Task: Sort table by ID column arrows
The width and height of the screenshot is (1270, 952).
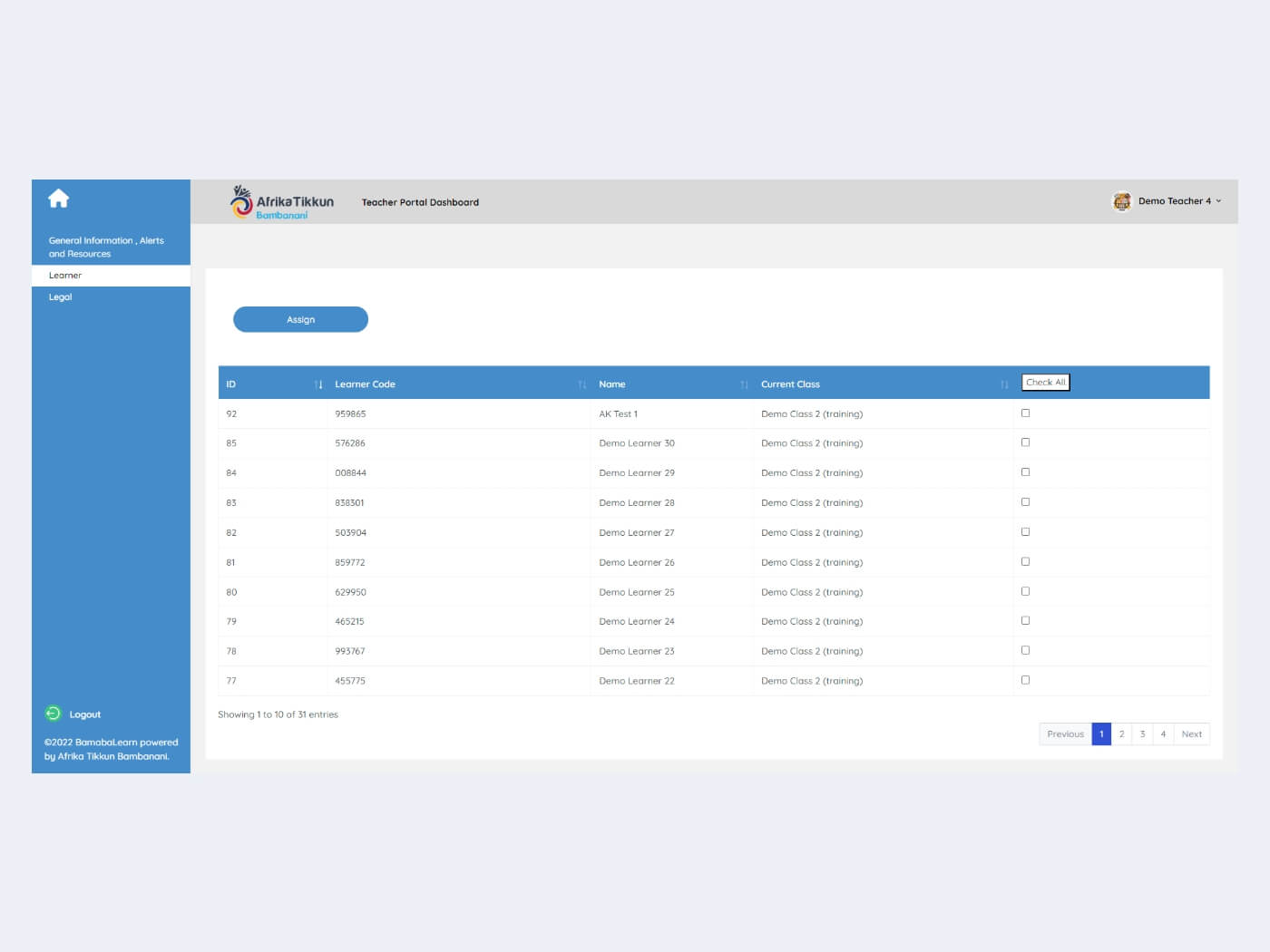Action: pos(318,384)
